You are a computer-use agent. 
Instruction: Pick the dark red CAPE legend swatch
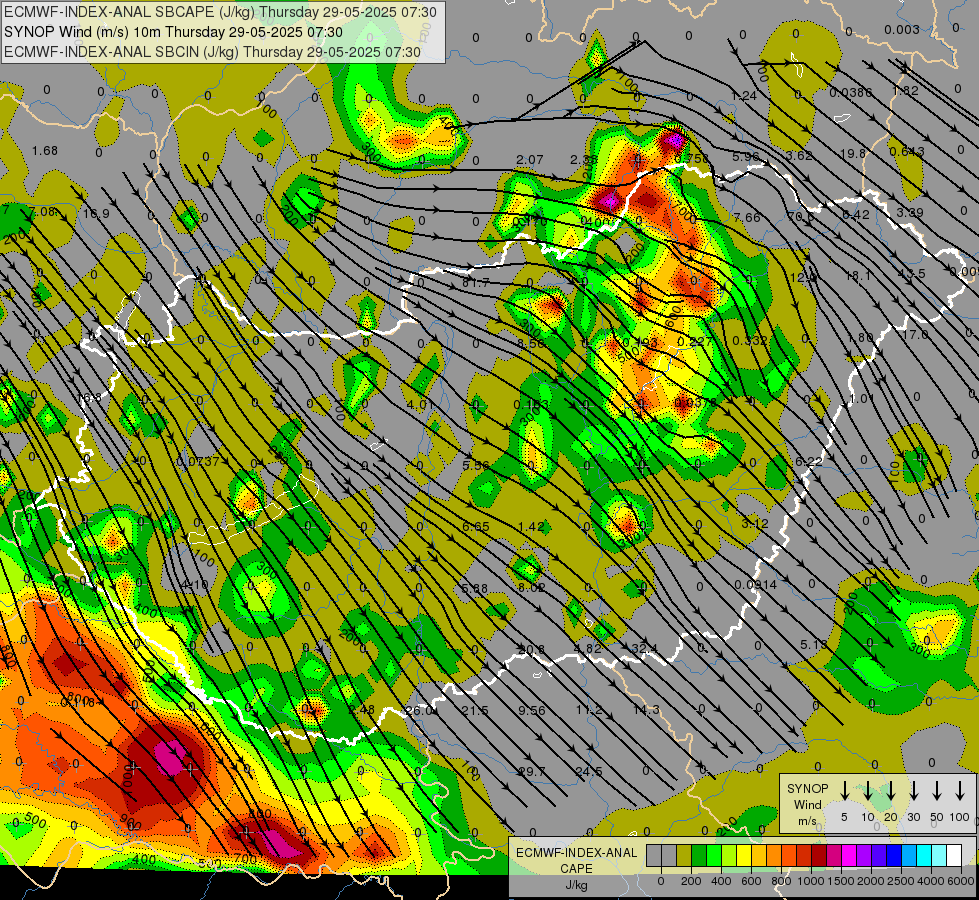(x=819, y=856)
